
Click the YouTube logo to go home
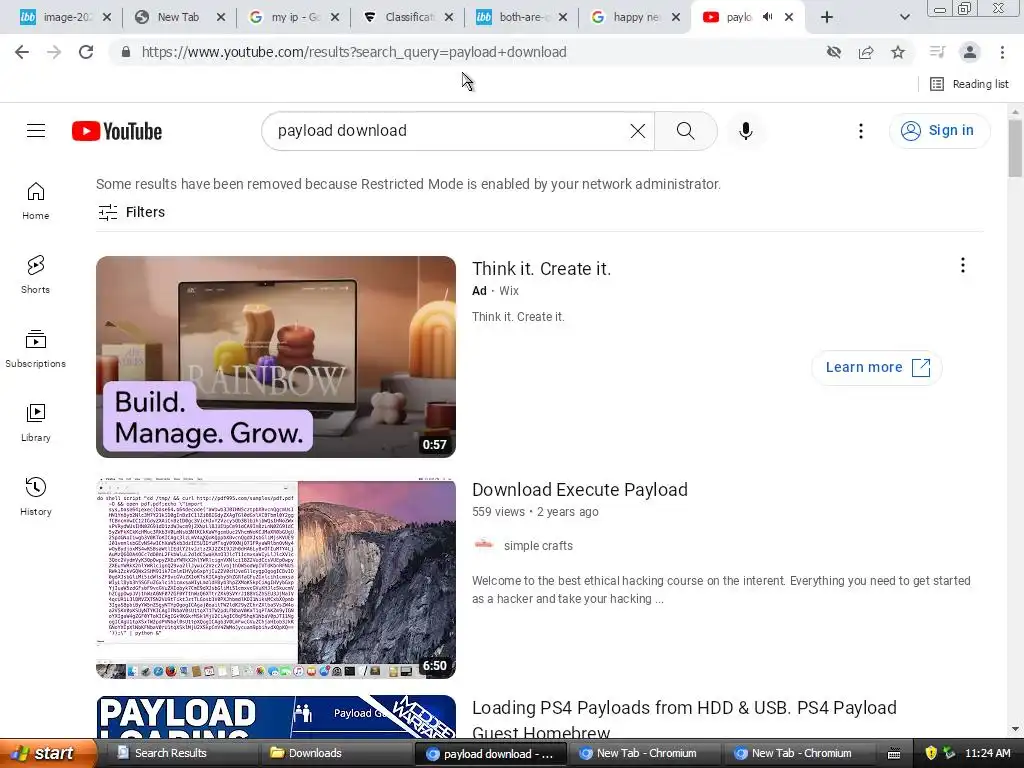[117, 131]
